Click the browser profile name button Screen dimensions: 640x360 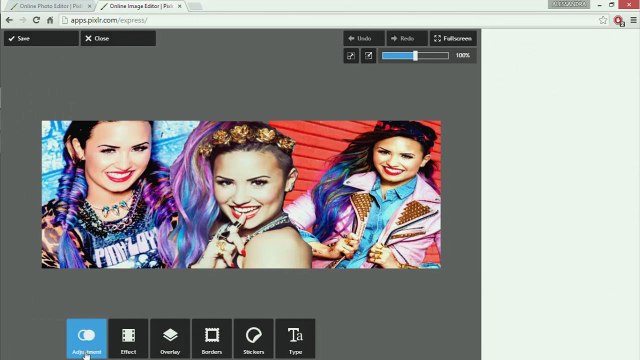pos(569,4)
